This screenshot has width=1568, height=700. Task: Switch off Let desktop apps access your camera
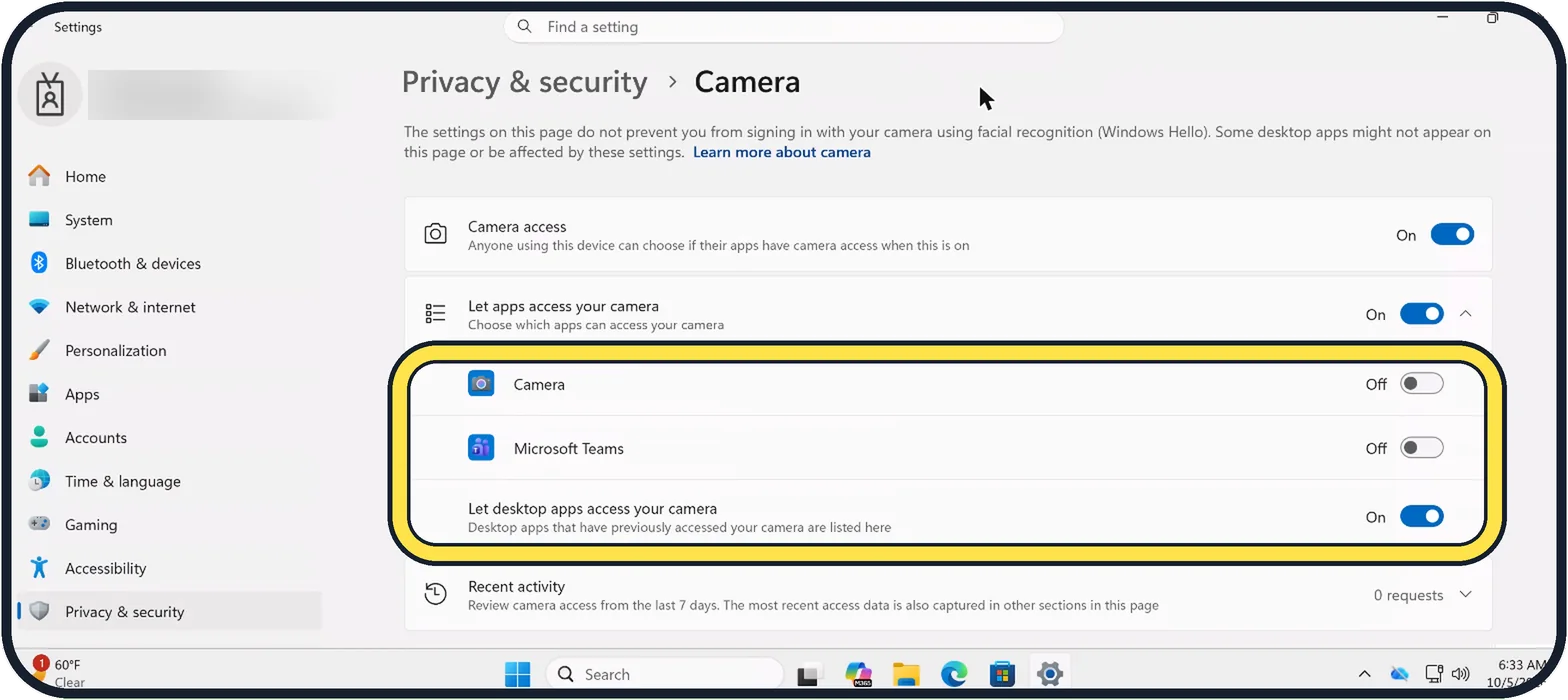click(x=1421, y=517)
